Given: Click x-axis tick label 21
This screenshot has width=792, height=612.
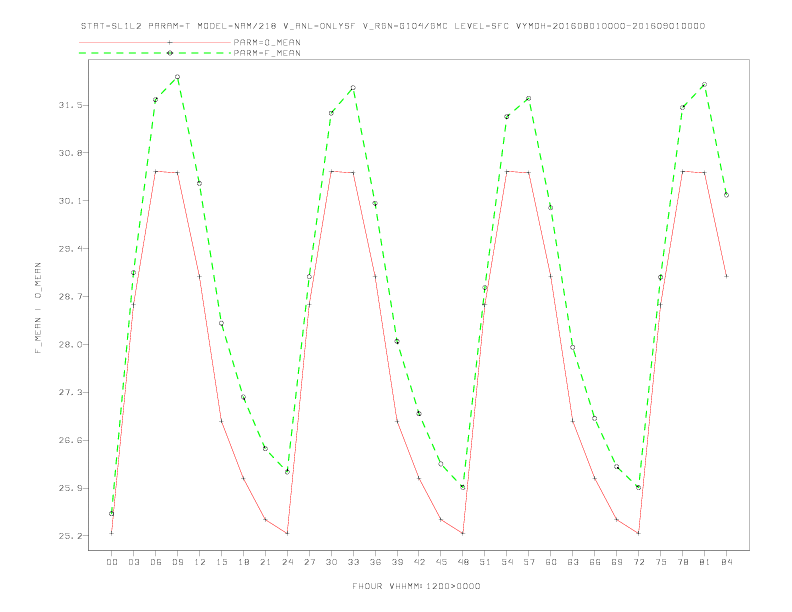Looking at the screenshot, I should [265, 562].
